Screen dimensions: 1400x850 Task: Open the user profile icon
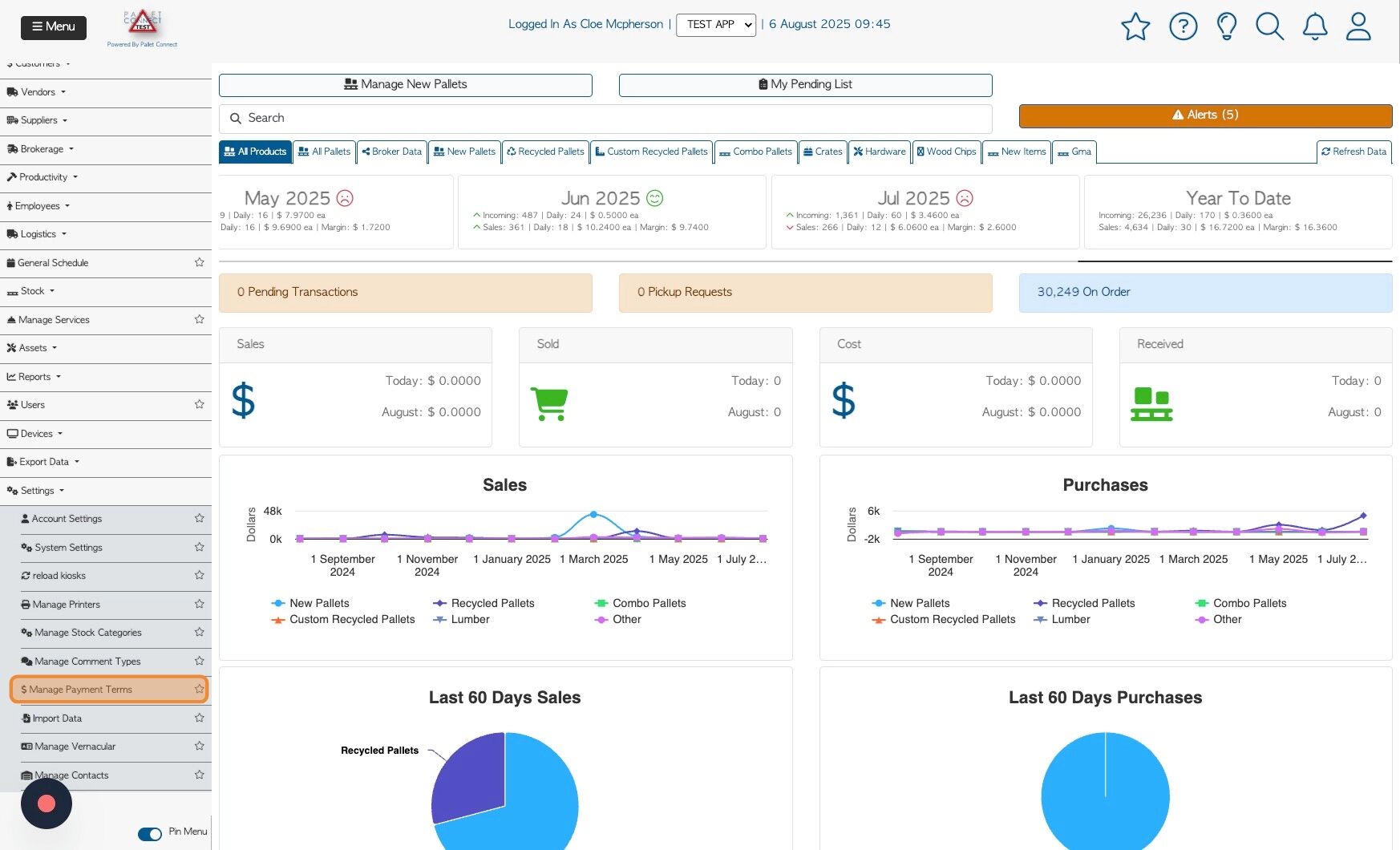click(x=1358, y=26)
